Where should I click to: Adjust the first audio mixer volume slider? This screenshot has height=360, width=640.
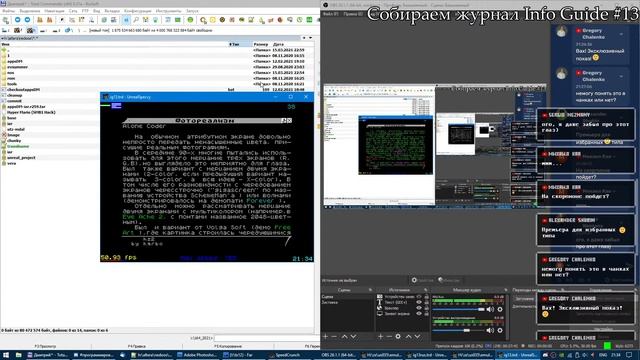[x=458, y=309]
